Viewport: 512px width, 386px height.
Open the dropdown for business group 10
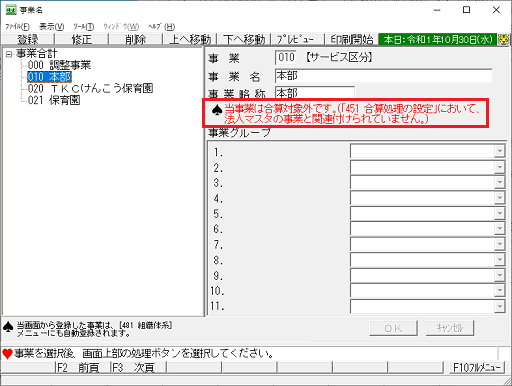[x=499, y=291]
